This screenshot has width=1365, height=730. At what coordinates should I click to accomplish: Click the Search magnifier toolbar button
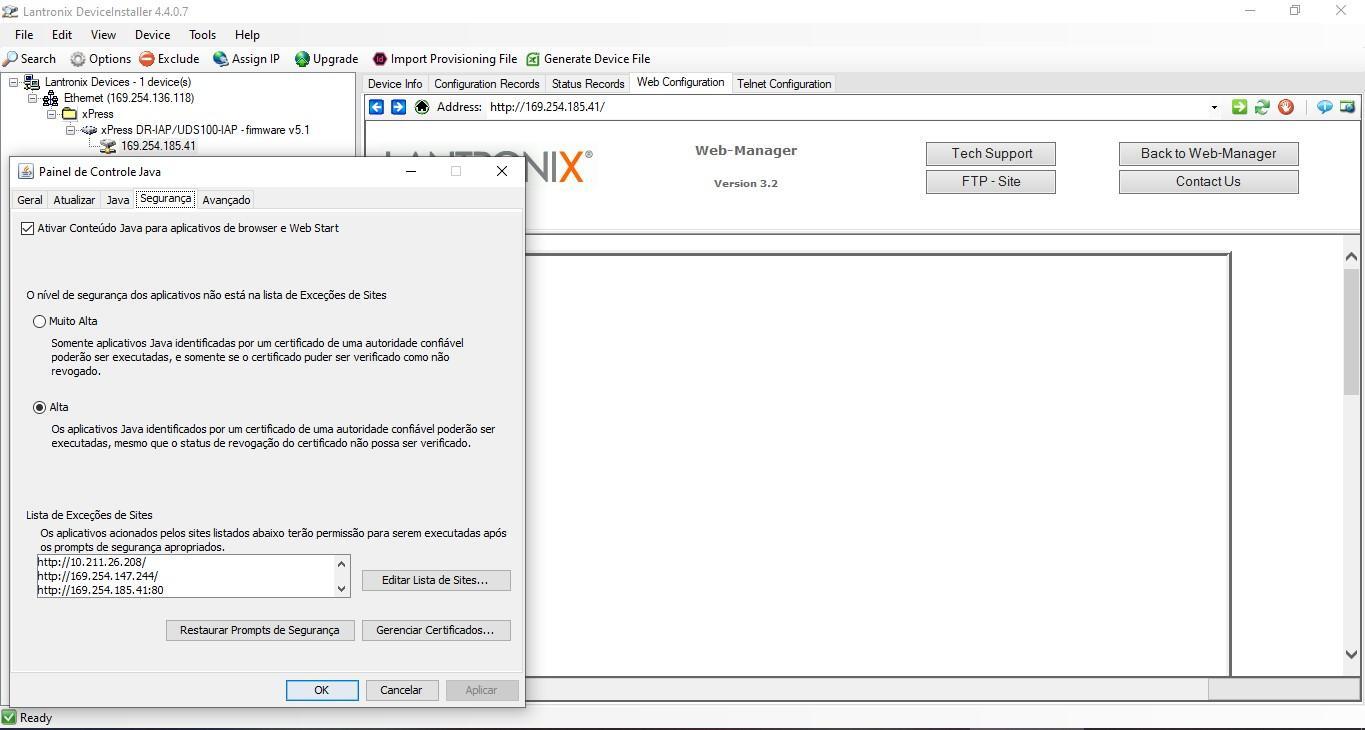tap(29, 59)
